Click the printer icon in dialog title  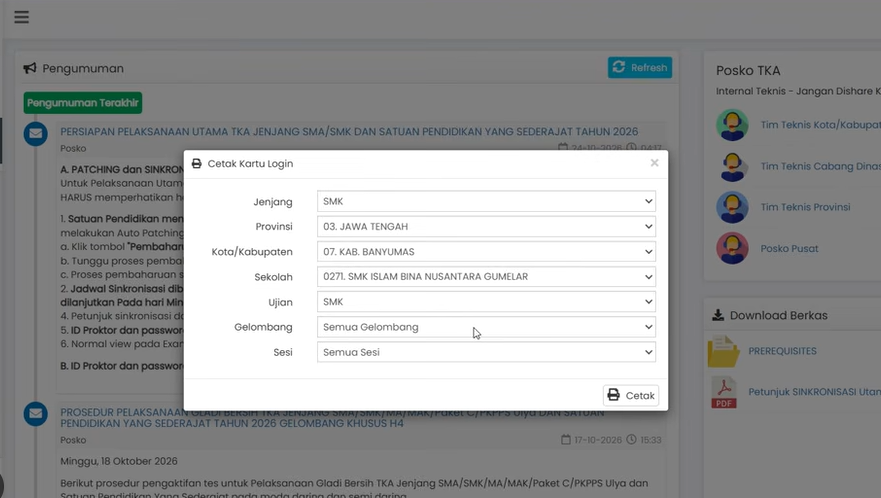196,164
